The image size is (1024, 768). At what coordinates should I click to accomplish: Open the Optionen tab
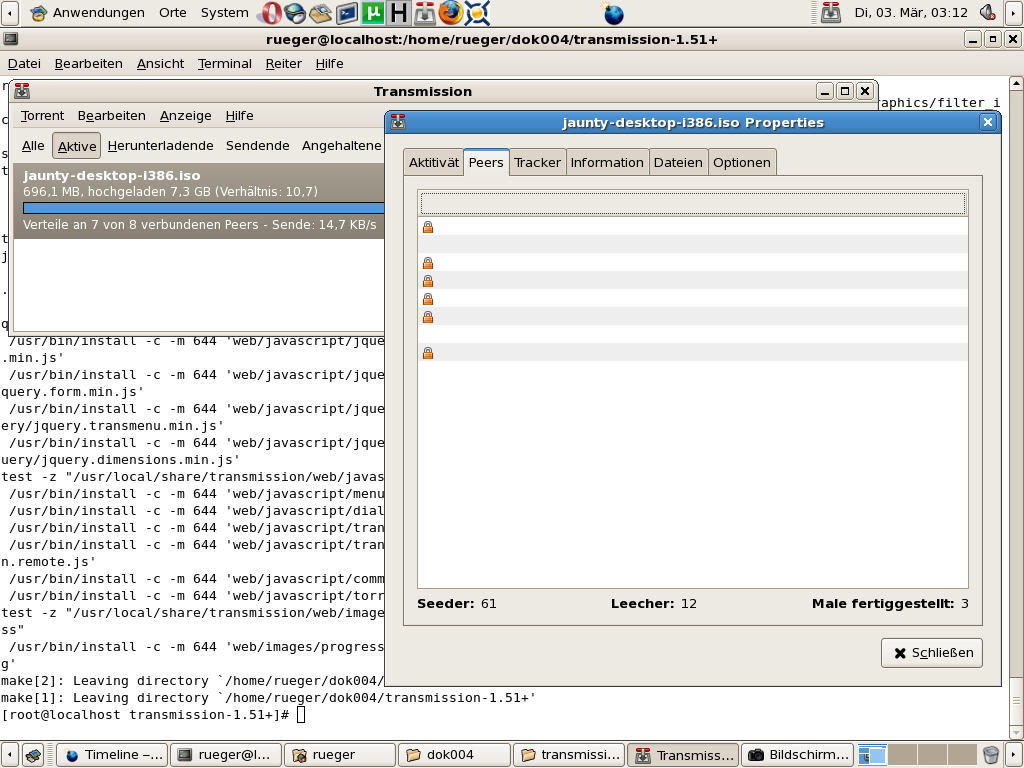tap(741, 163)
